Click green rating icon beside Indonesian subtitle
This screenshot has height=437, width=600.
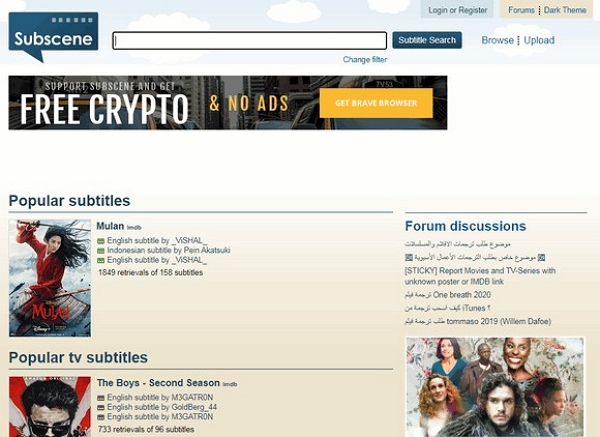101,251
